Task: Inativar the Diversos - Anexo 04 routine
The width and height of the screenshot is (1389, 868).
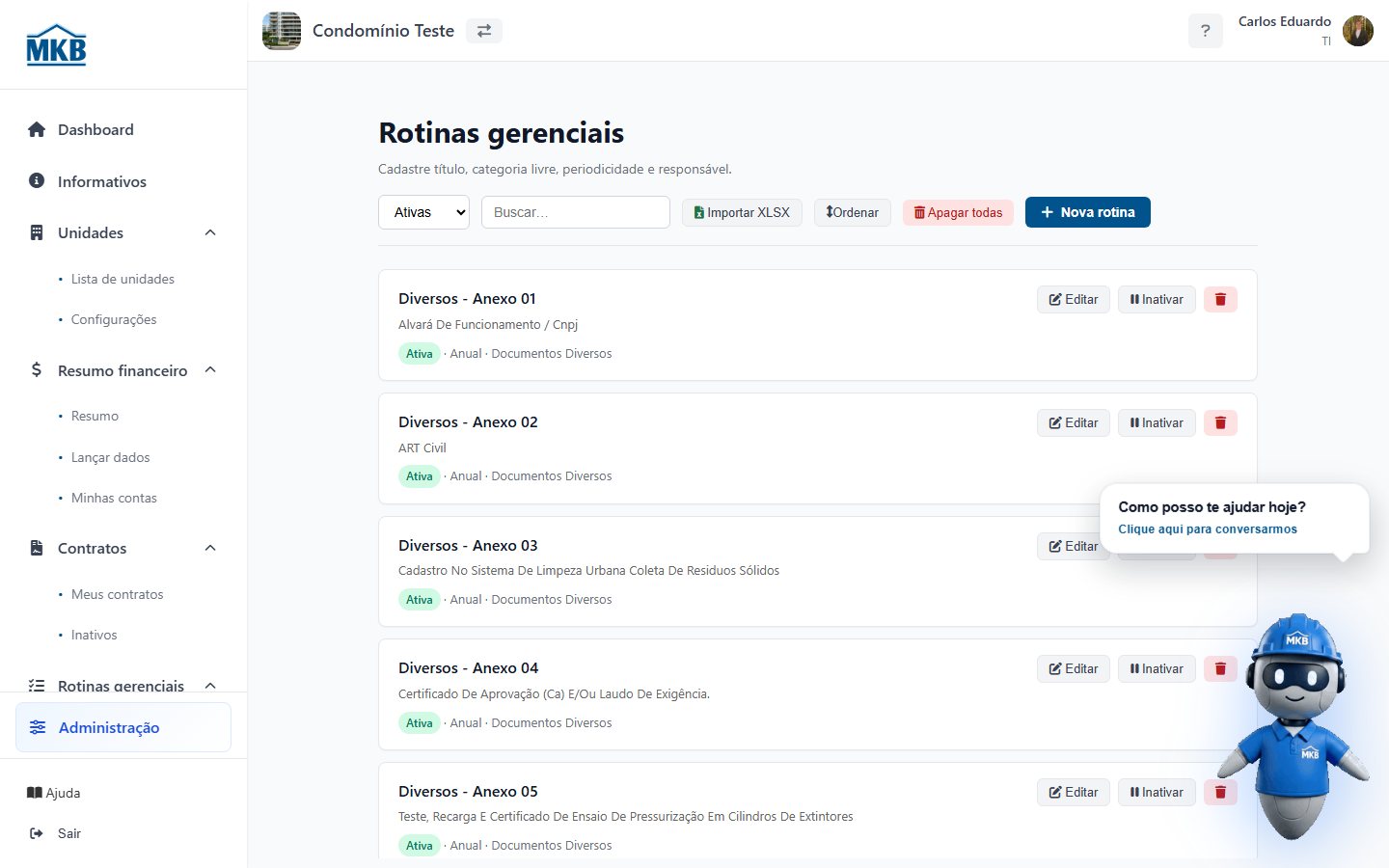Action: [x=1157, y=668]
